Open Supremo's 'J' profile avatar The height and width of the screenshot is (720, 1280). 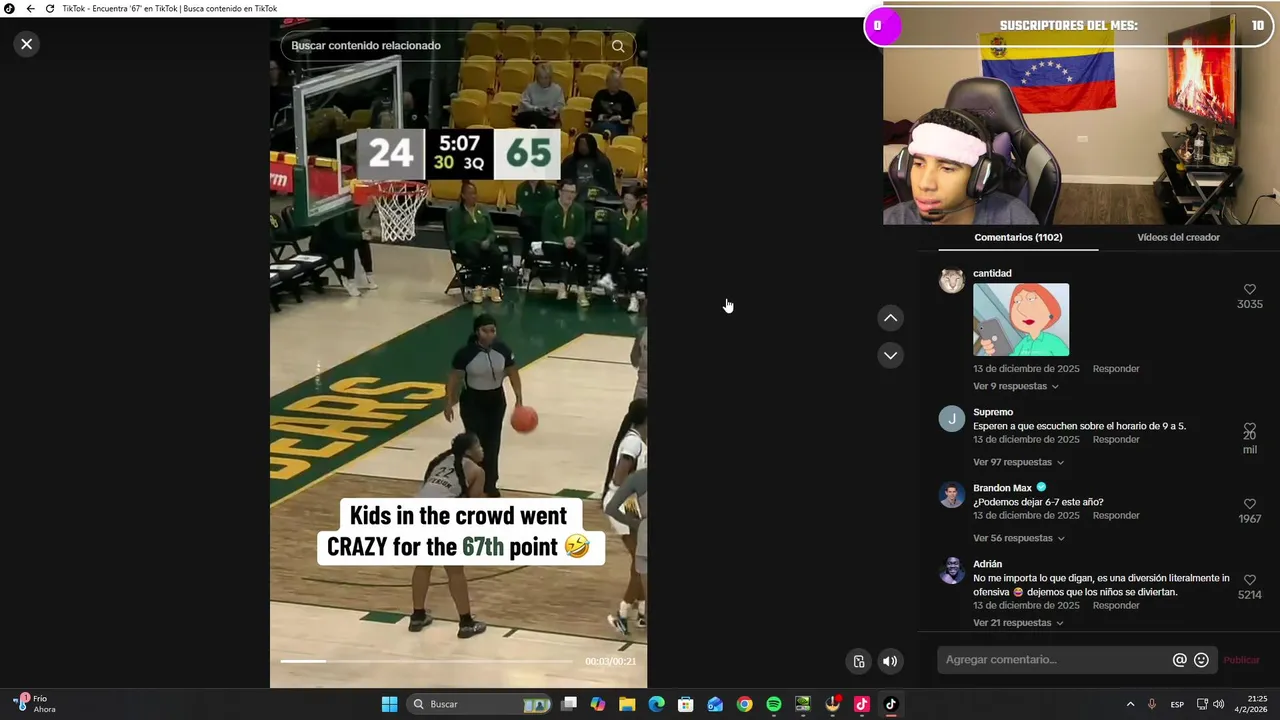pos(951,419)
